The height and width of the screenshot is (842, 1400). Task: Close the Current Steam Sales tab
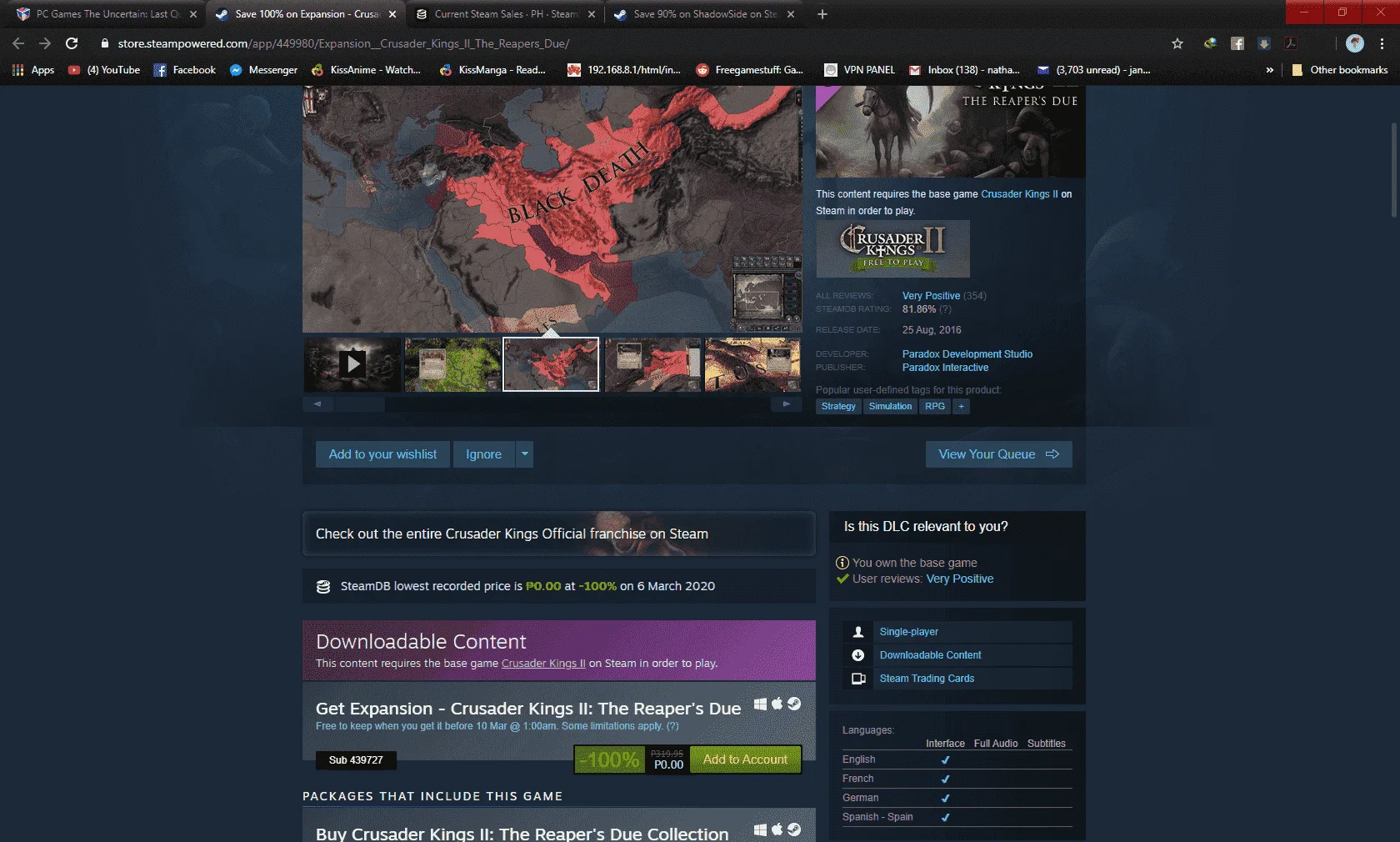(592, 14)
